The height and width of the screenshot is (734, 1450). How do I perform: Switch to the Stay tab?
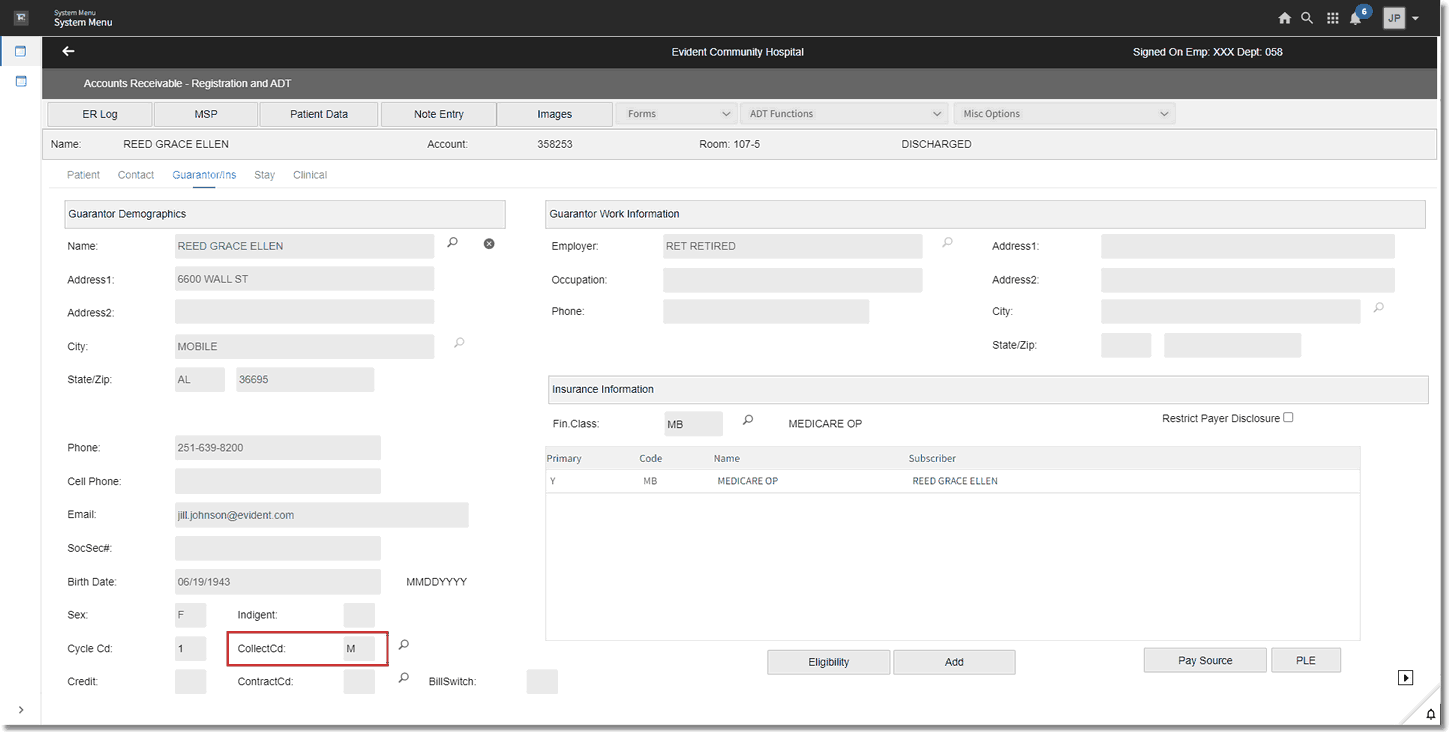pos(264,175)
